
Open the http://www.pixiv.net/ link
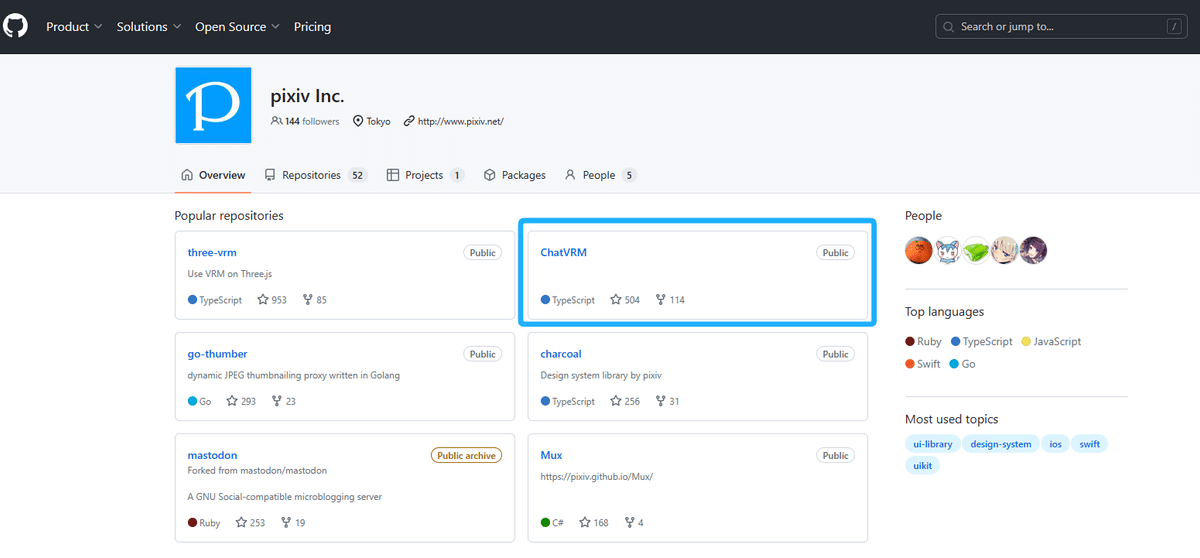460,121
